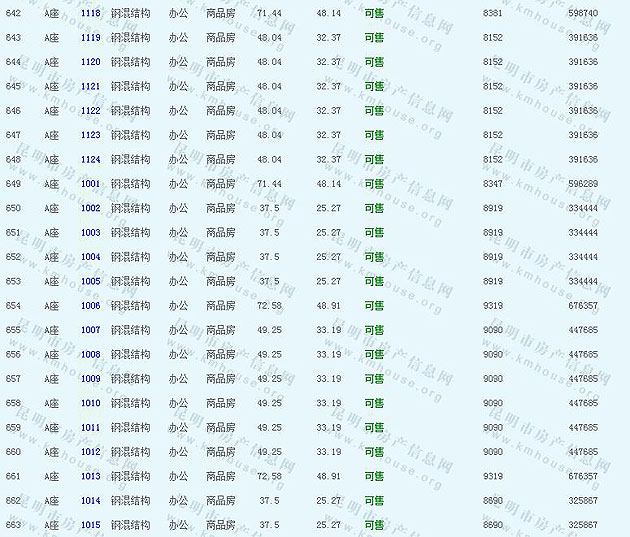Click 可售 status for room 1001

374,184
